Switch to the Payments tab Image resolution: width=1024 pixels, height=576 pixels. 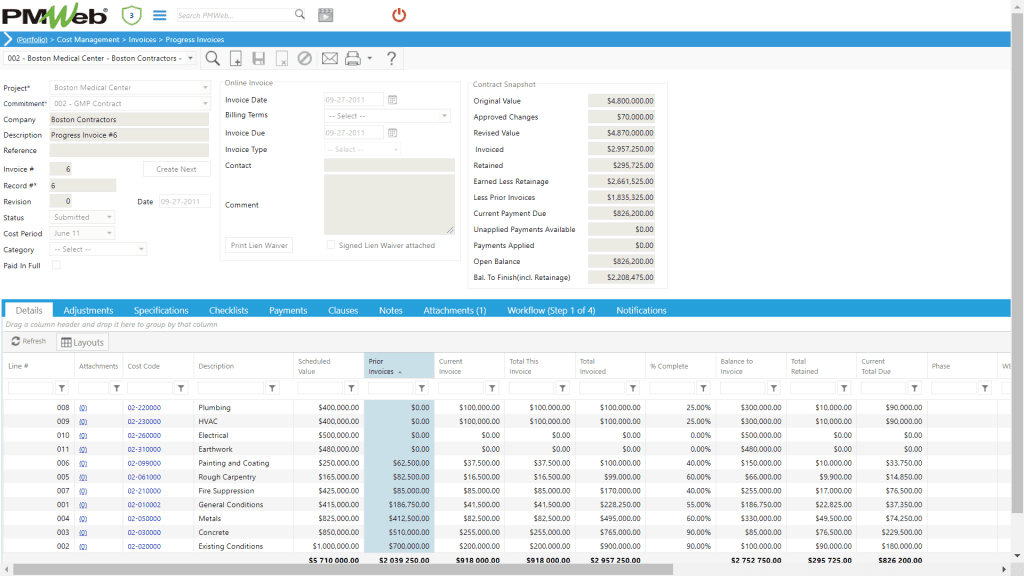288,310
